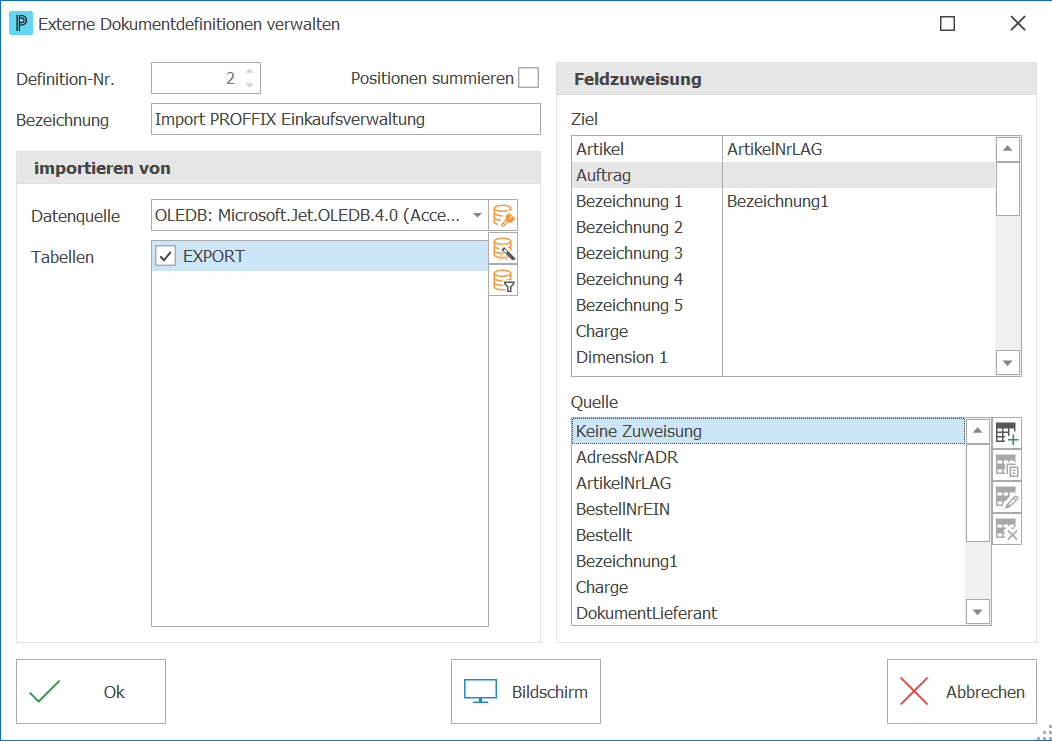Select Bestellt in Quelle list
This screenshot has height=741, width=1052.
tap(768, 535)
